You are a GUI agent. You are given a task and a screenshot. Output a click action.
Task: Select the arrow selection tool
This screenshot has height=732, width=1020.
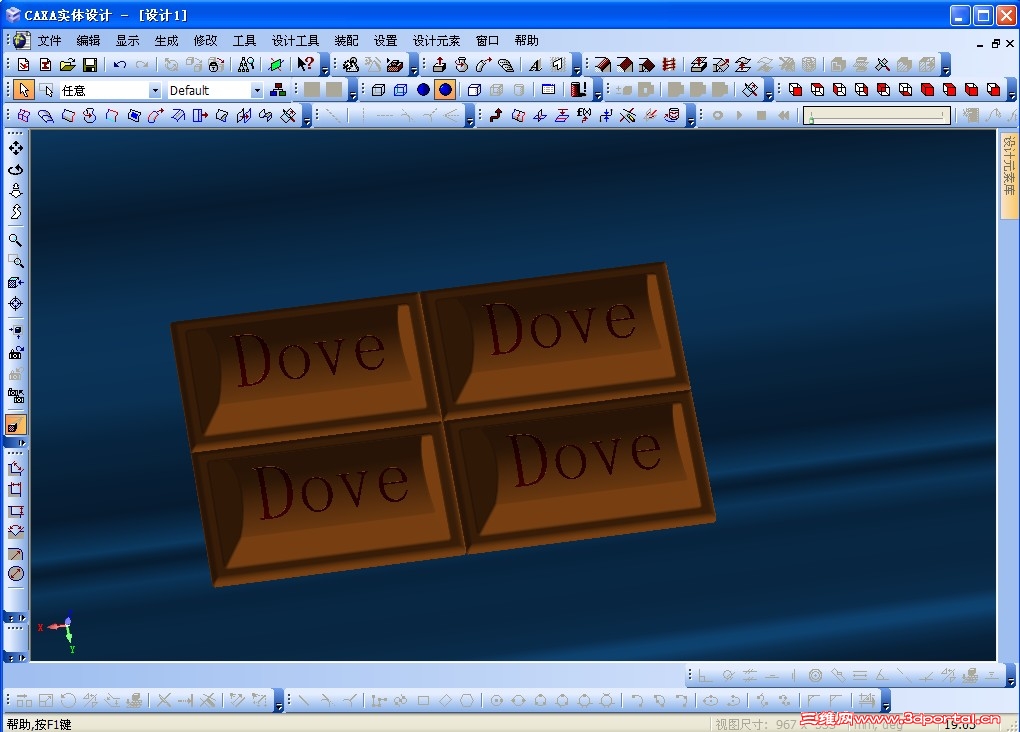[23, 90]
